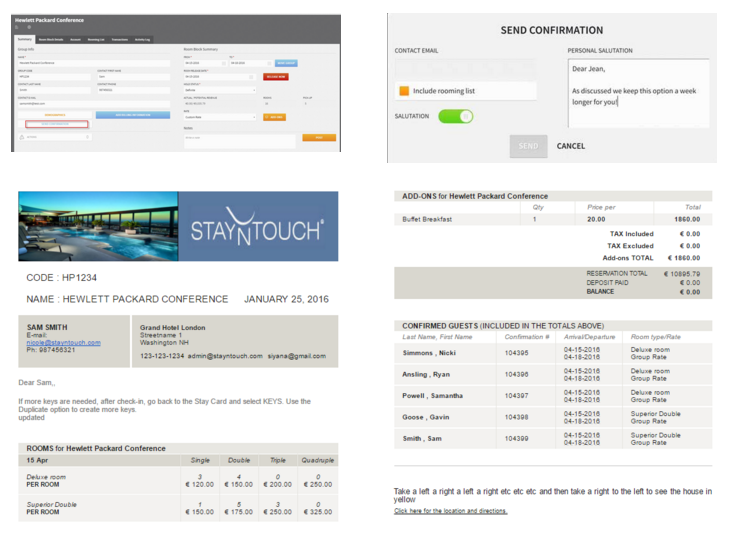Screen dimensions: 735x538
Task: Click the 'JANUARY 25, 2016' date text
Action: 286,299
